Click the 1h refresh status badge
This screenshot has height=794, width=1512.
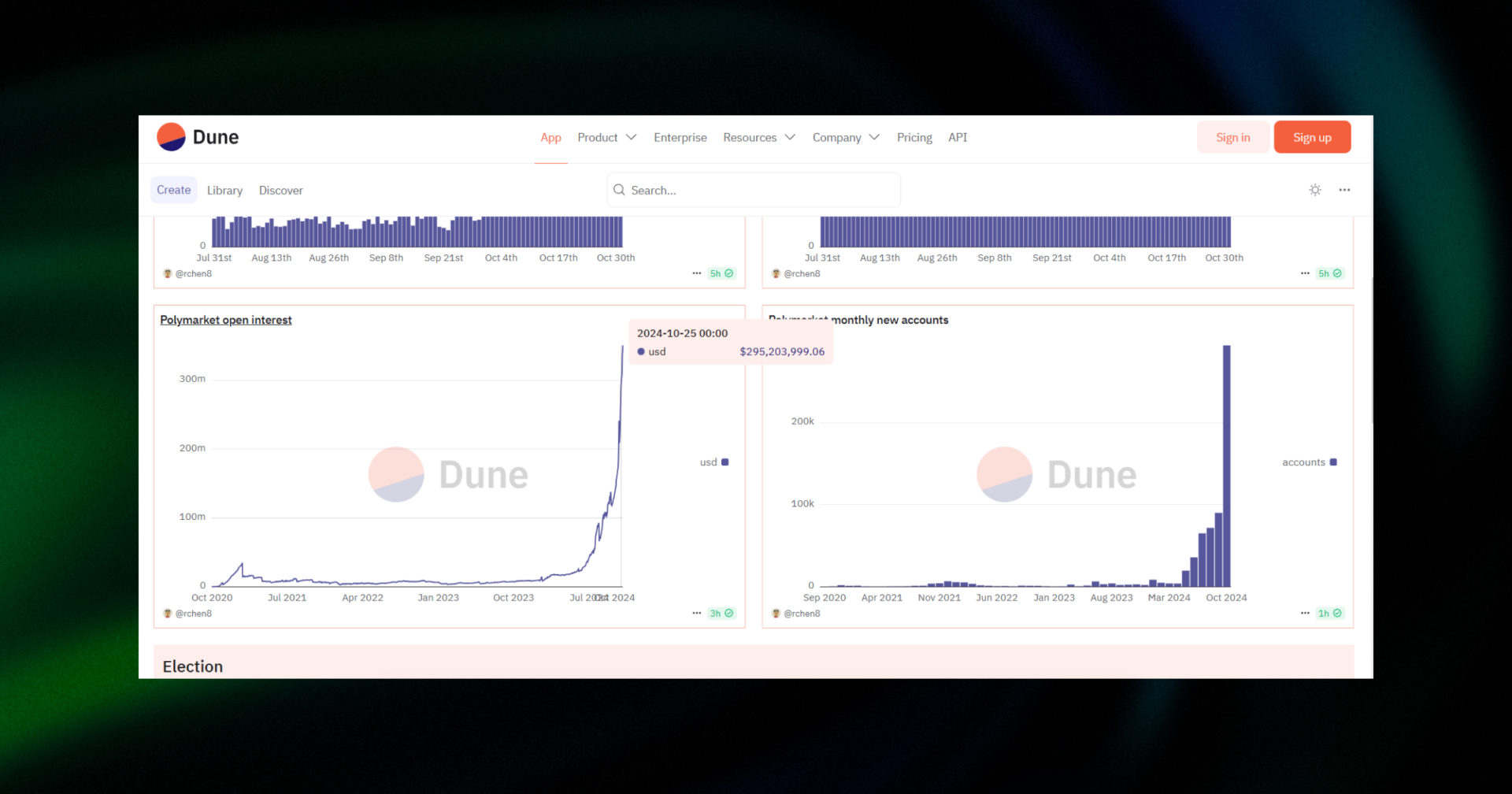pos(1329,613)
